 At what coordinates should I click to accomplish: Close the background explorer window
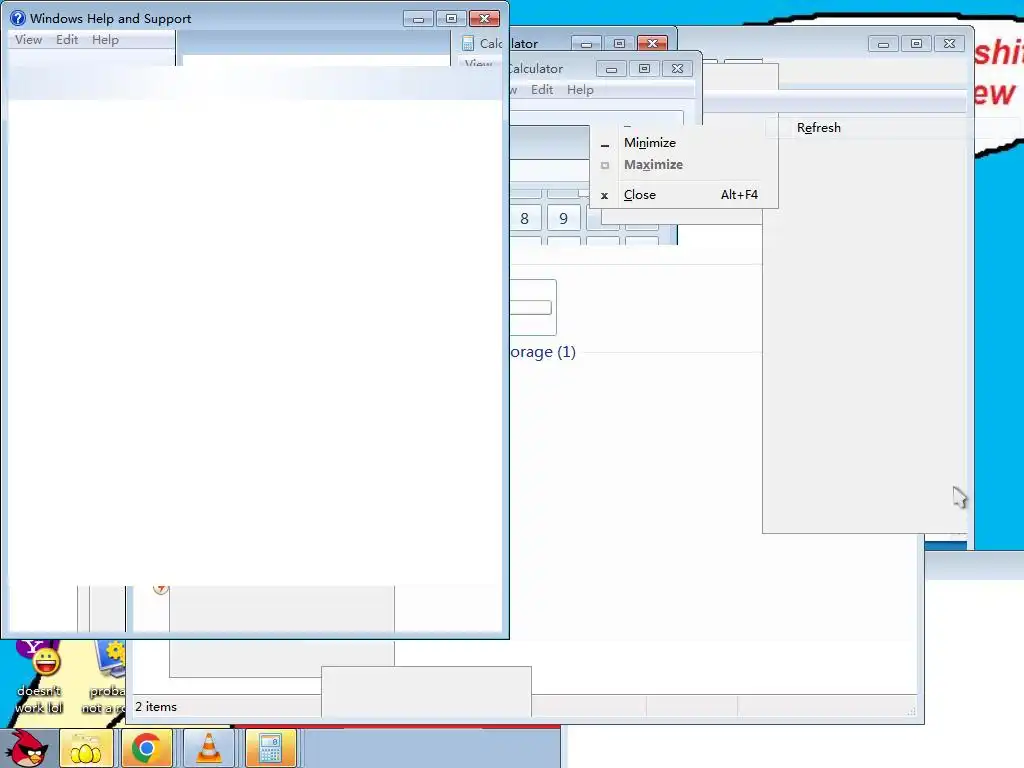tap(950, 44)
